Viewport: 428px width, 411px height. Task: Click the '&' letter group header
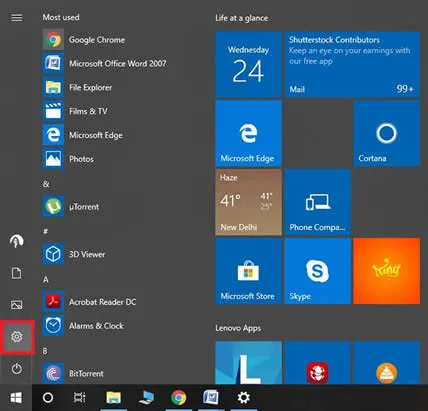[46, 184]
